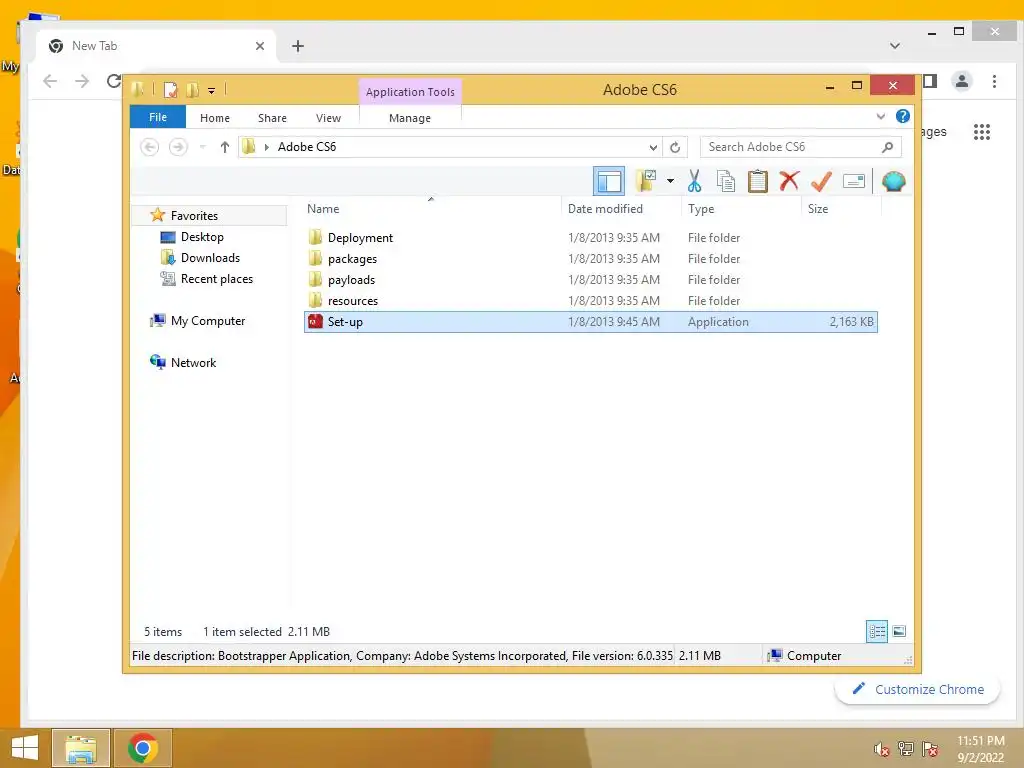Click Adobe CS6 in the address bar
The width and height of the screenshot is (1024, 768).
click(x=307, y=147)
